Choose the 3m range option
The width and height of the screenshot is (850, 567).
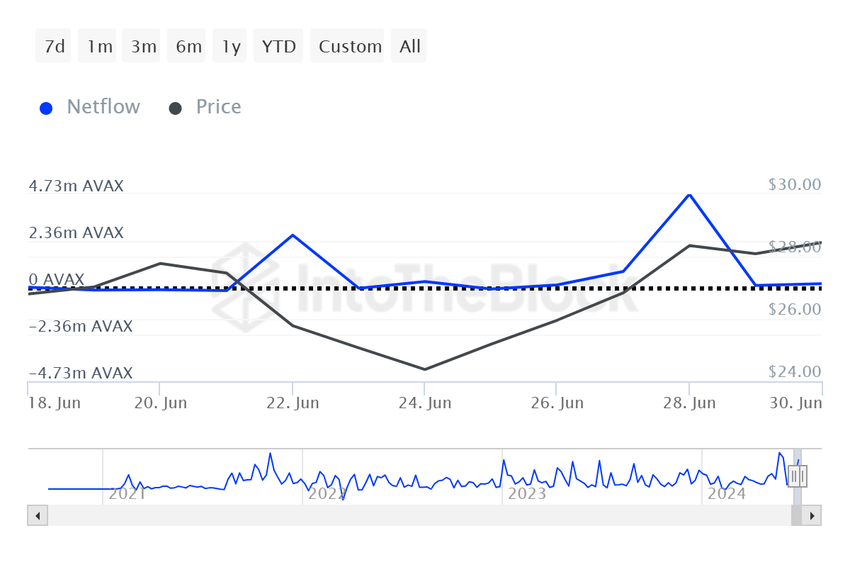144,46
